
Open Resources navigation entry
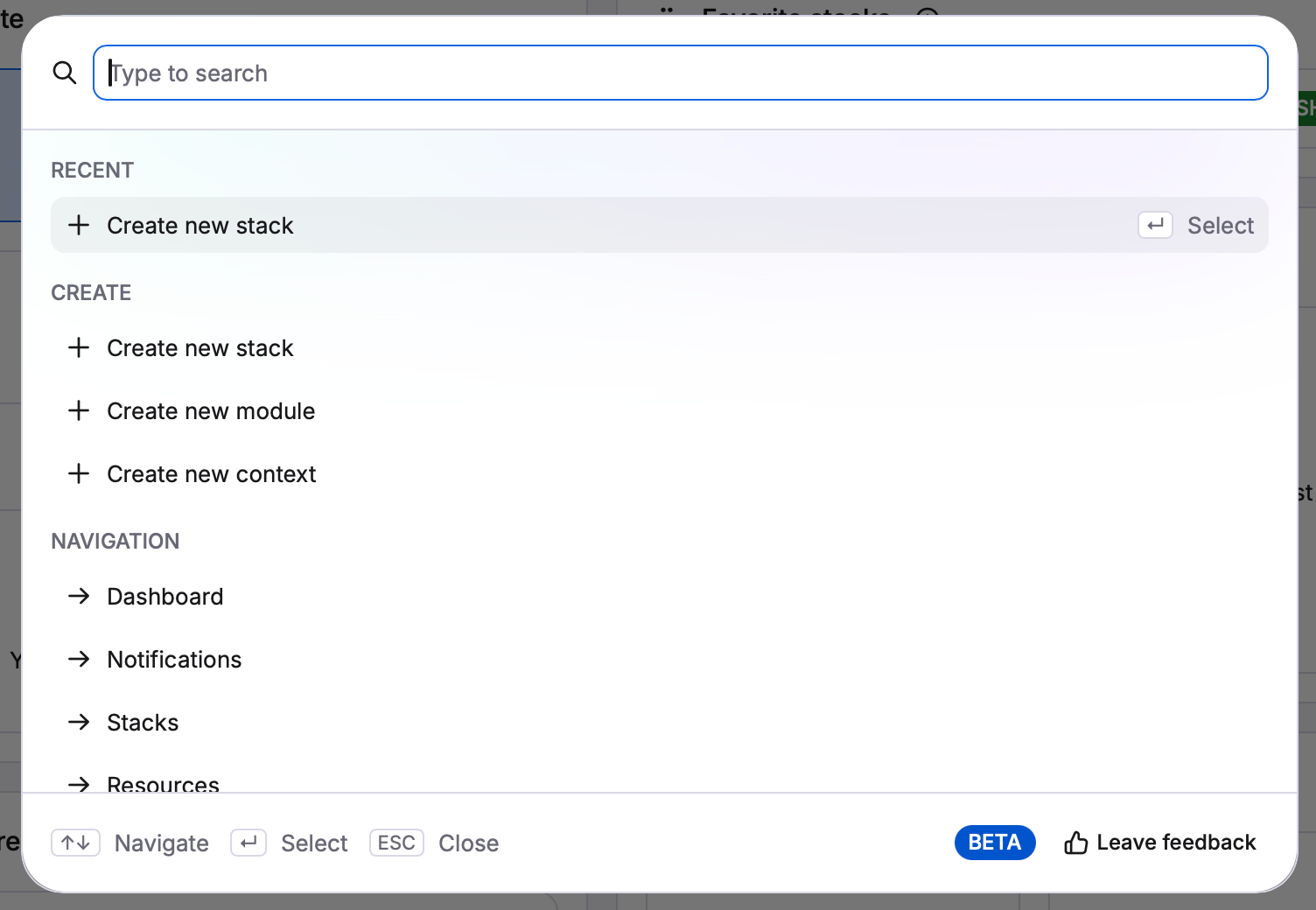pyautogui.click(x=163, y=783)
